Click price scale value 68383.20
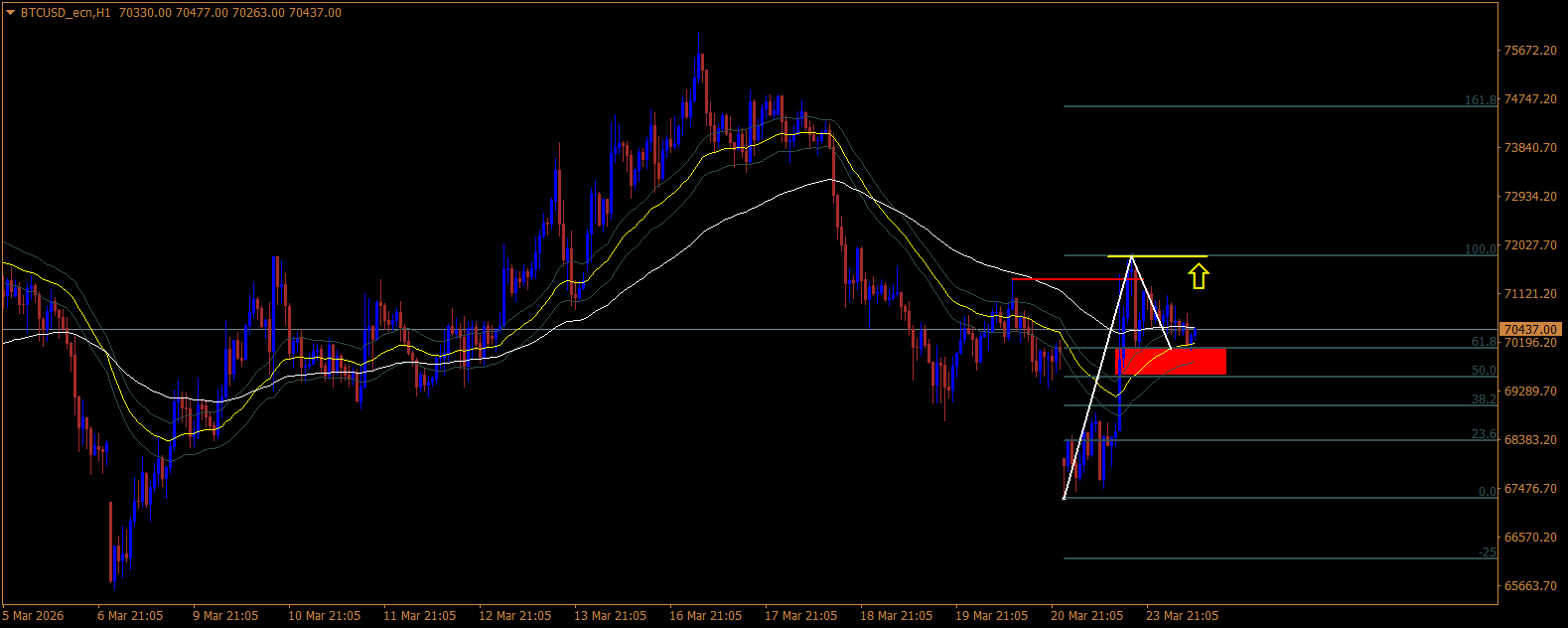This screenshot has height=628, width=1568. pyautogui.click(x=1530, y=440)
